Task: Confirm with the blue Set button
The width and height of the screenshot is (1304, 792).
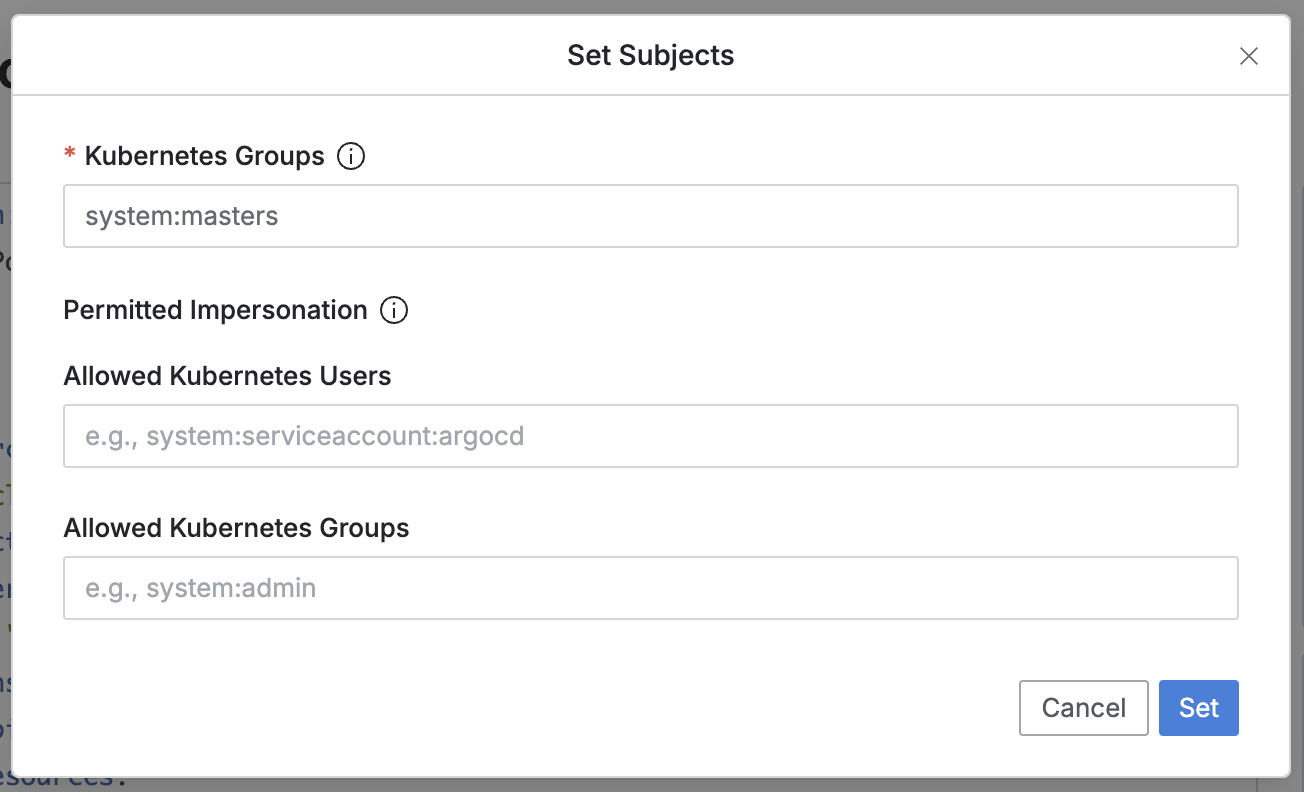Action: (x=1198, y=708)
